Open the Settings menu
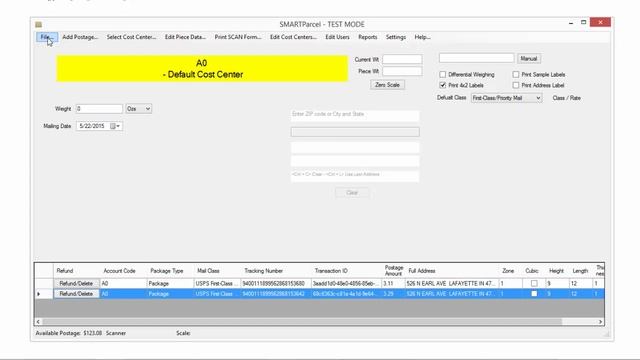Screen dimensions: 640x360 click(396, 37)
